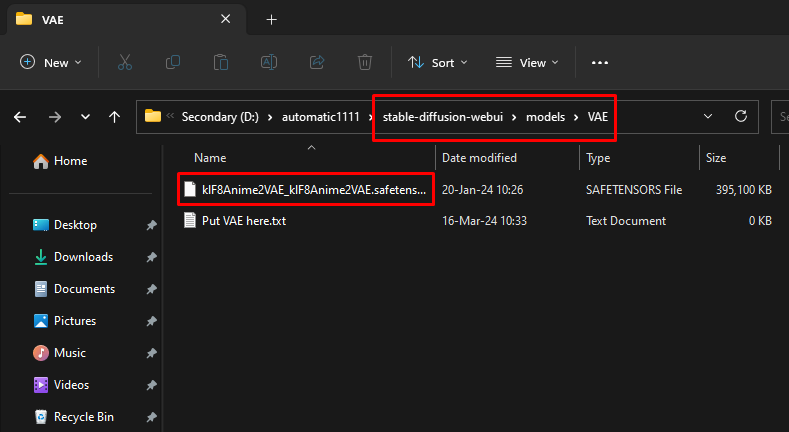Add a new tab with plus button
Viewport: 789px width, 432px height.
pos(271,19)
